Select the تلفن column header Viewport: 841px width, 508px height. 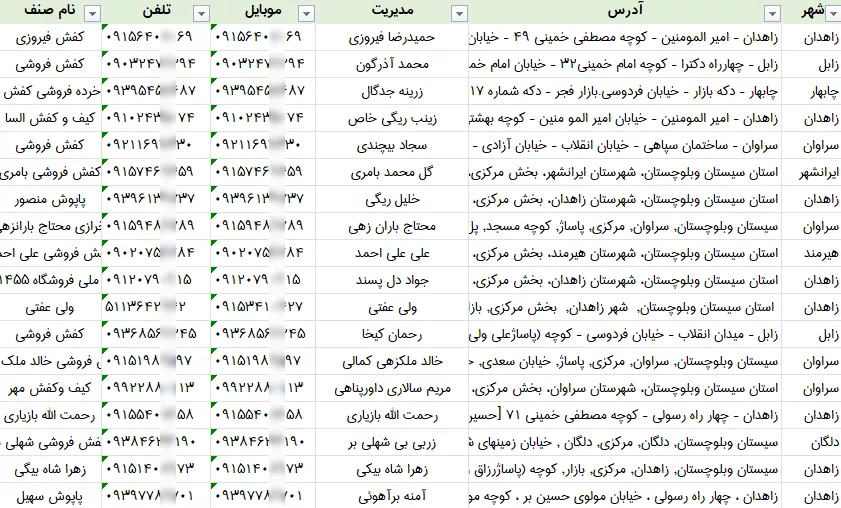click(156, 11)
